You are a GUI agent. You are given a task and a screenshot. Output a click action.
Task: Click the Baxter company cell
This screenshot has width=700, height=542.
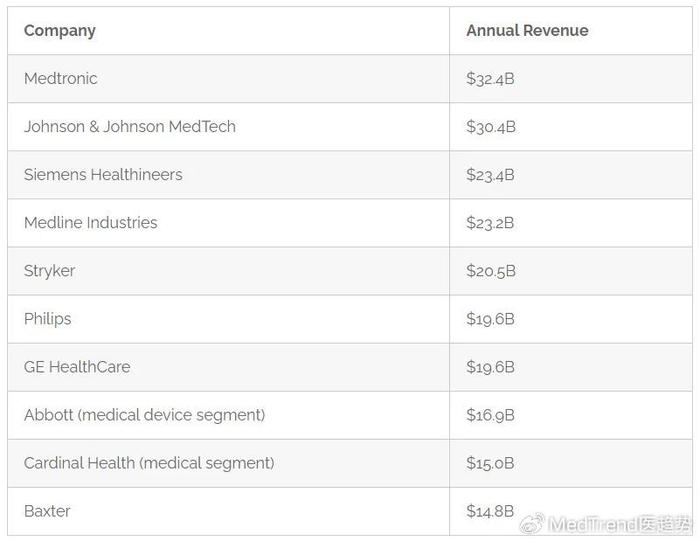coord(47,510)
